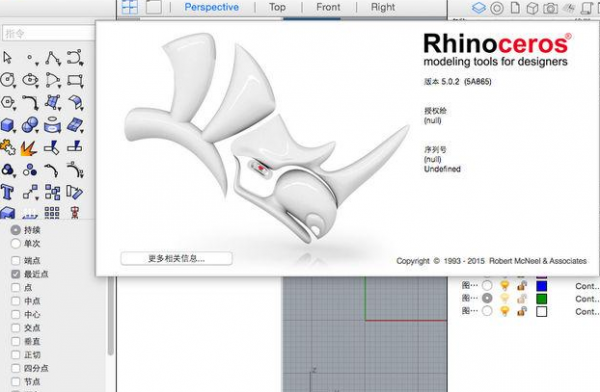The image size is (600, 392).
Task: Click the Ungroup objects tool
Action: 30,170
